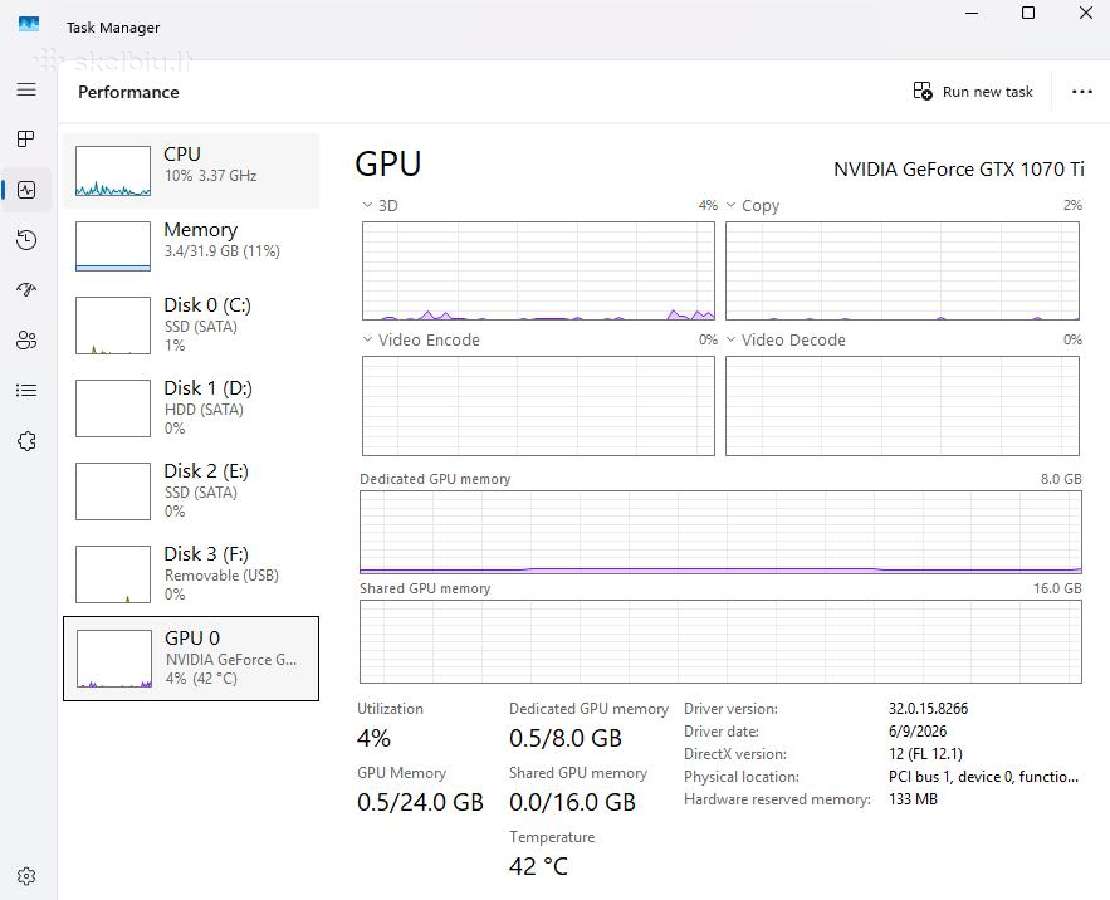1110x900 pixels.
Task: Click the GPU 0 mini graph thumbnail
Action: [x=114, y=659]
